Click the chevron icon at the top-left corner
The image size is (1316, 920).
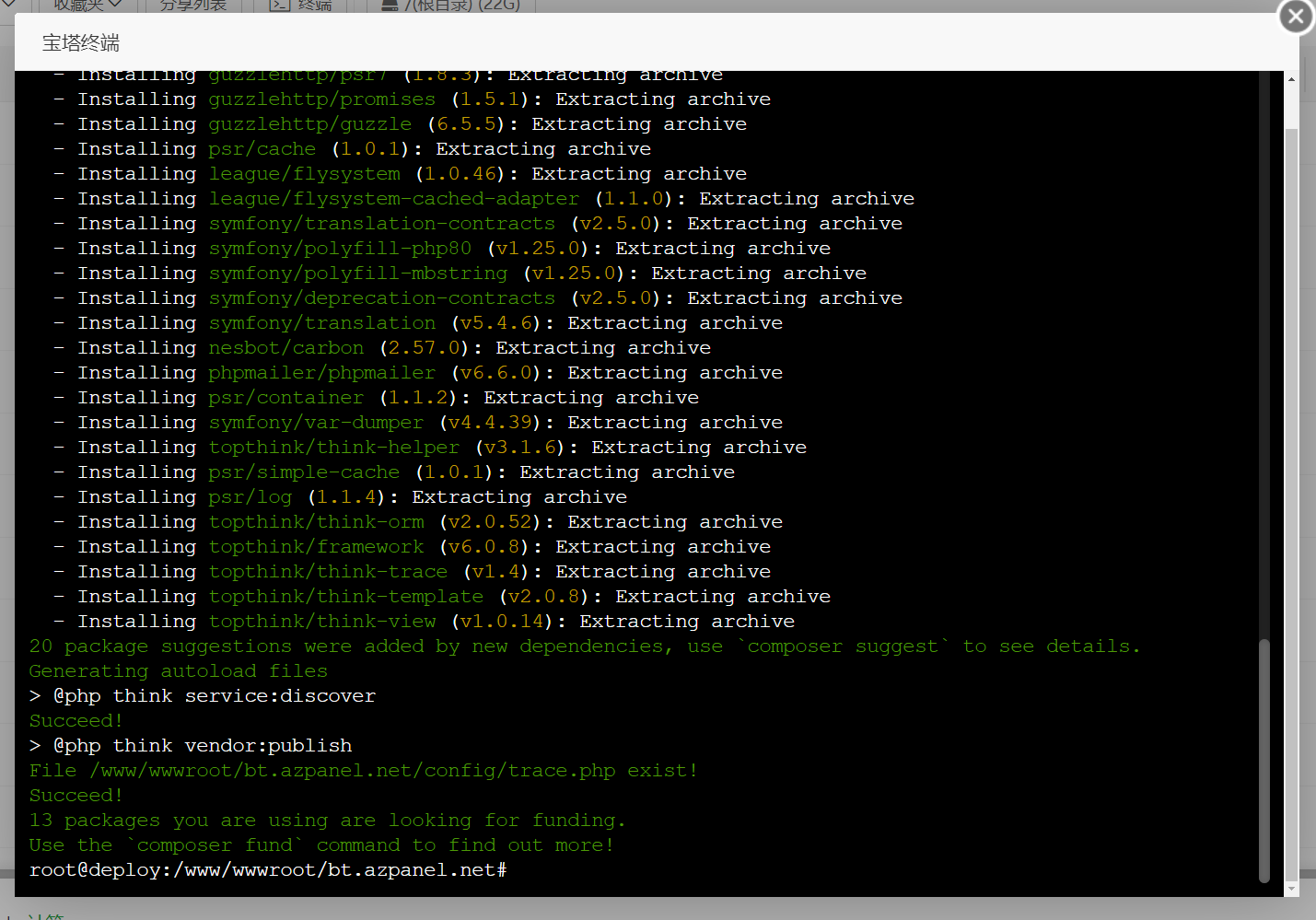pos(9,5)
